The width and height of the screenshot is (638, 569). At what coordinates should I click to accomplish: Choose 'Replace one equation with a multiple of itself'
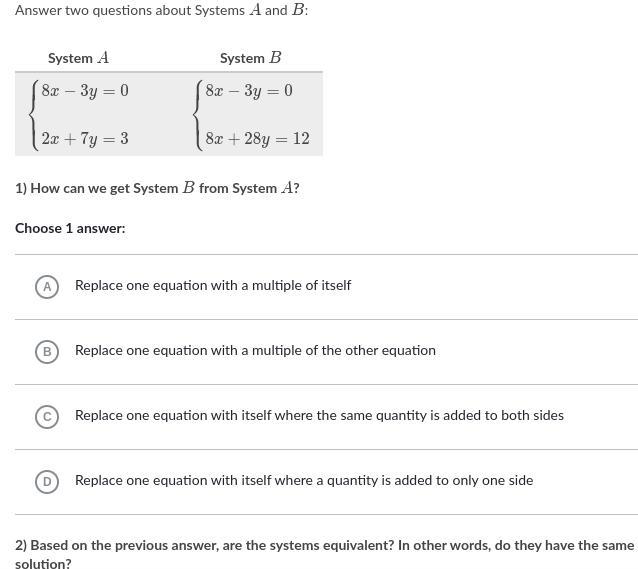pyautogui.click(x=212, y=286)
